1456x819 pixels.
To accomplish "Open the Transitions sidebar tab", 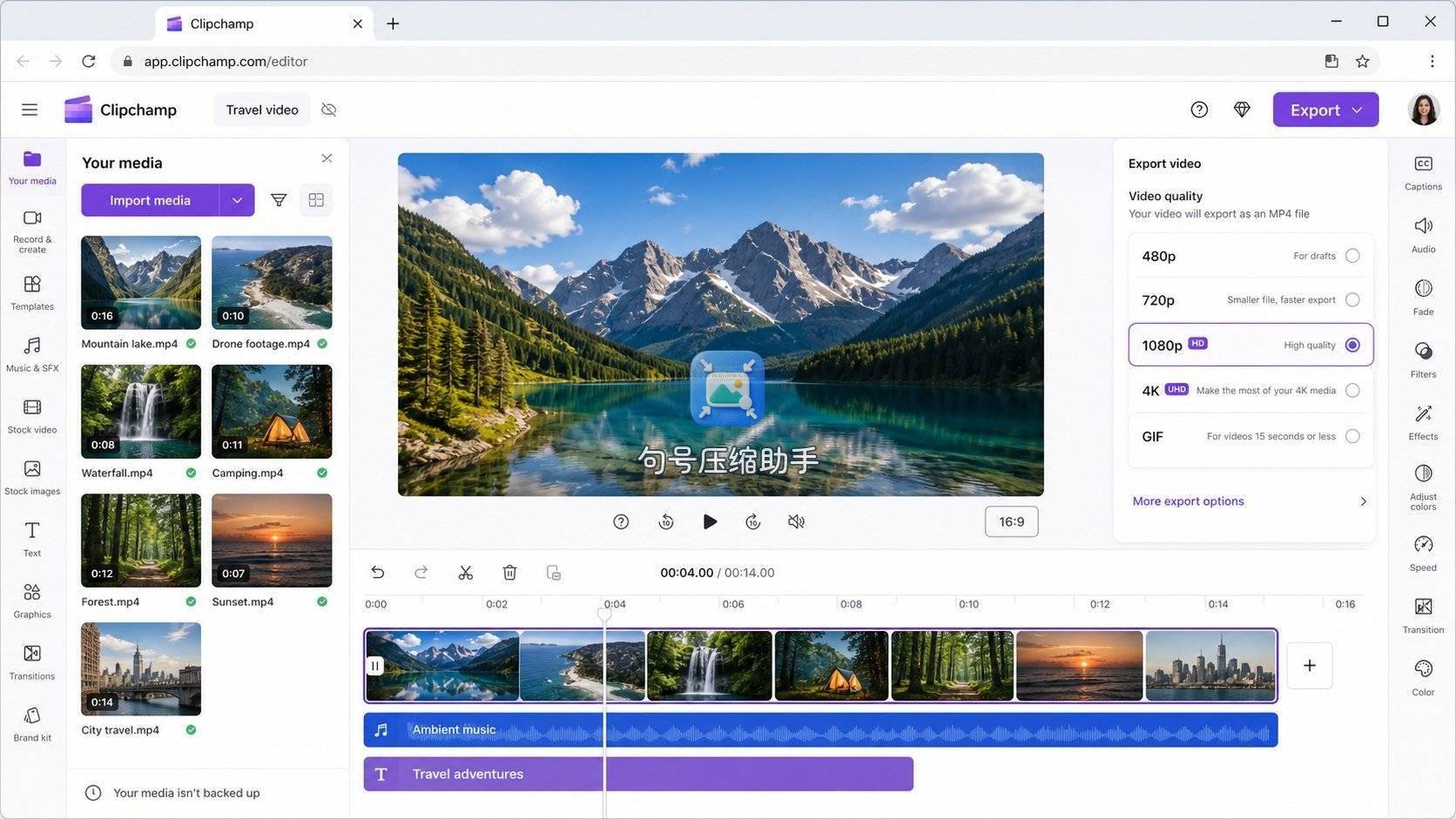I will tap(32, 662).
